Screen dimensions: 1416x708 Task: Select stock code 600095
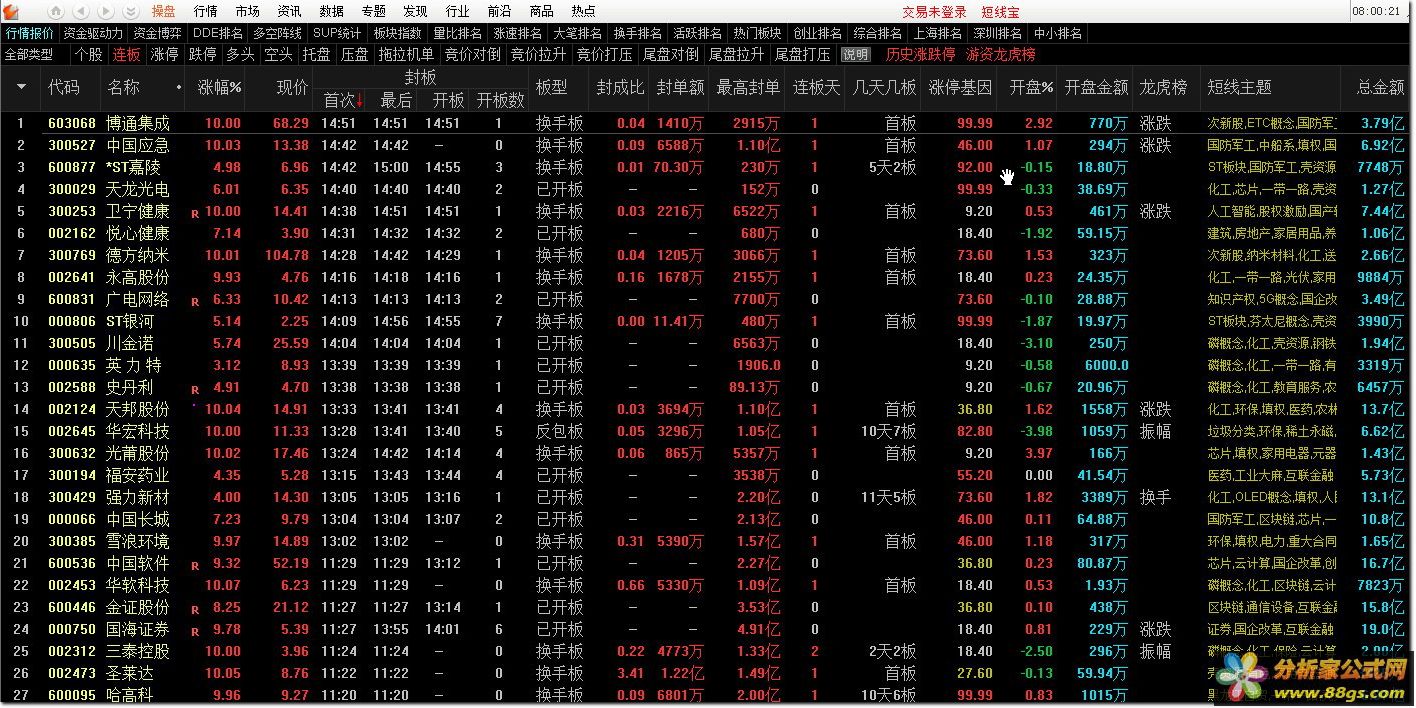click(72, 696)
